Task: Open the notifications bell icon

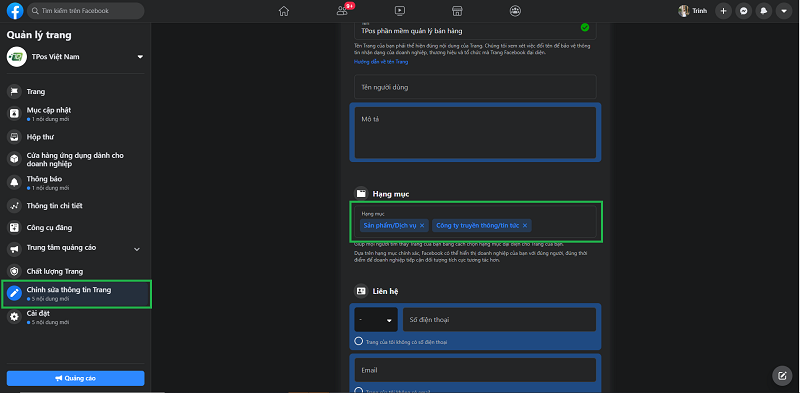Action: click(764, 11)
